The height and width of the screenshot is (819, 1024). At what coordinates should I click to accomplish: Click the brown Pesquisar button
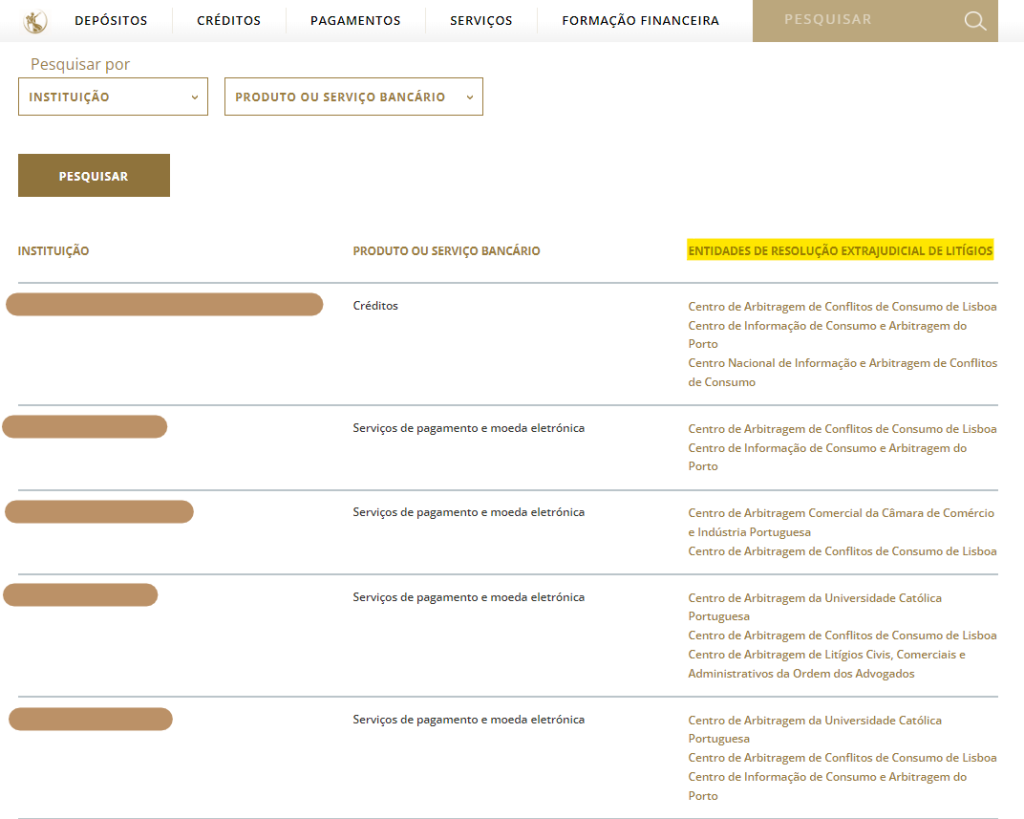point(94,176)
